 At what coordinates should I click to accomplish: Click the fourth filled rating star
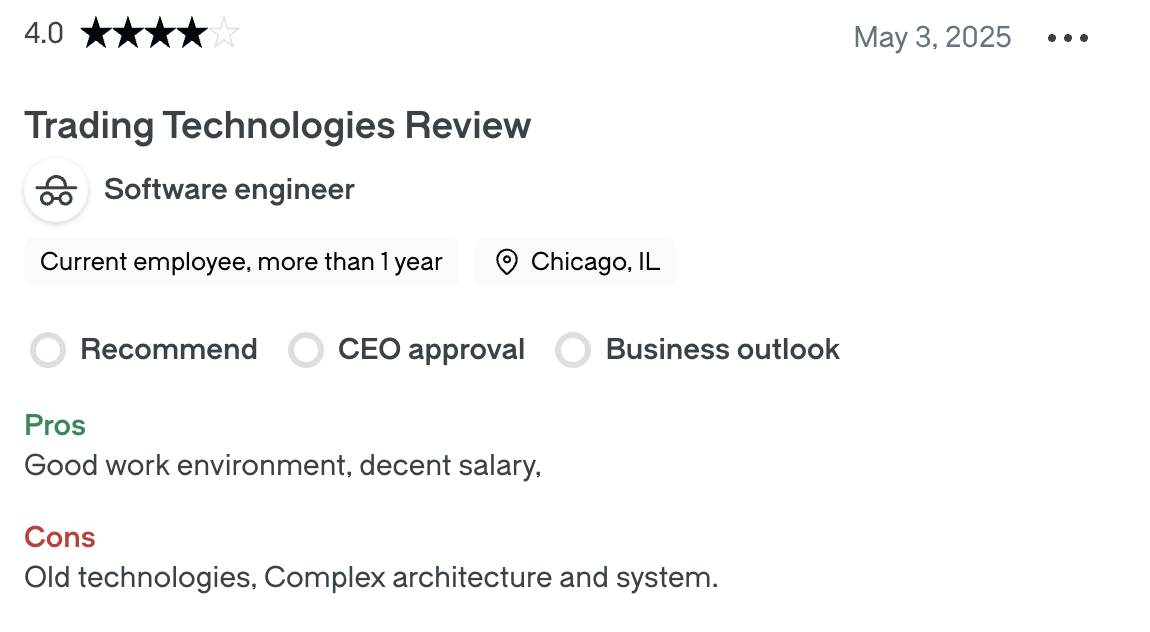click(x=192, y=35)
